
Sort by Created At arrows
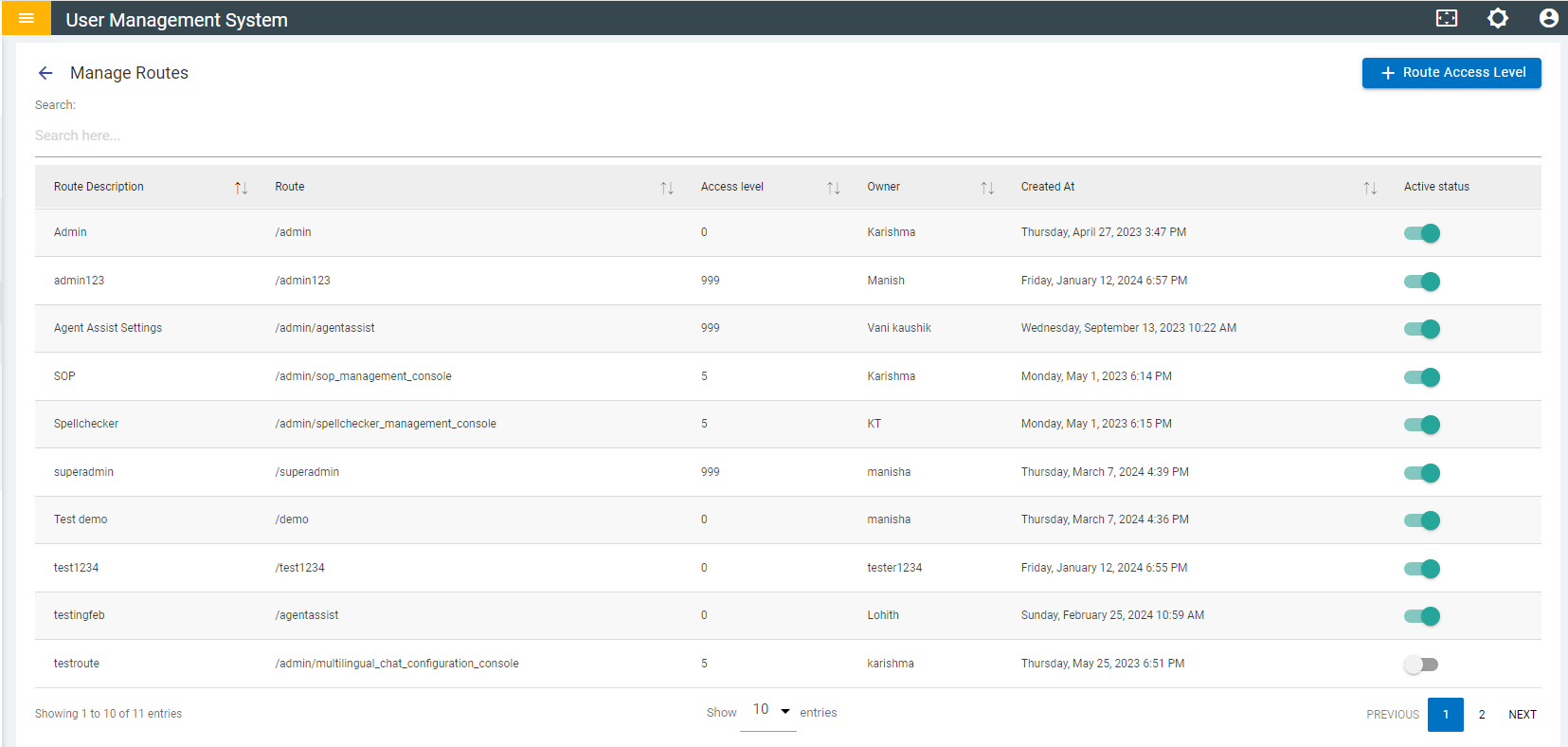(x=1370, y=188)
